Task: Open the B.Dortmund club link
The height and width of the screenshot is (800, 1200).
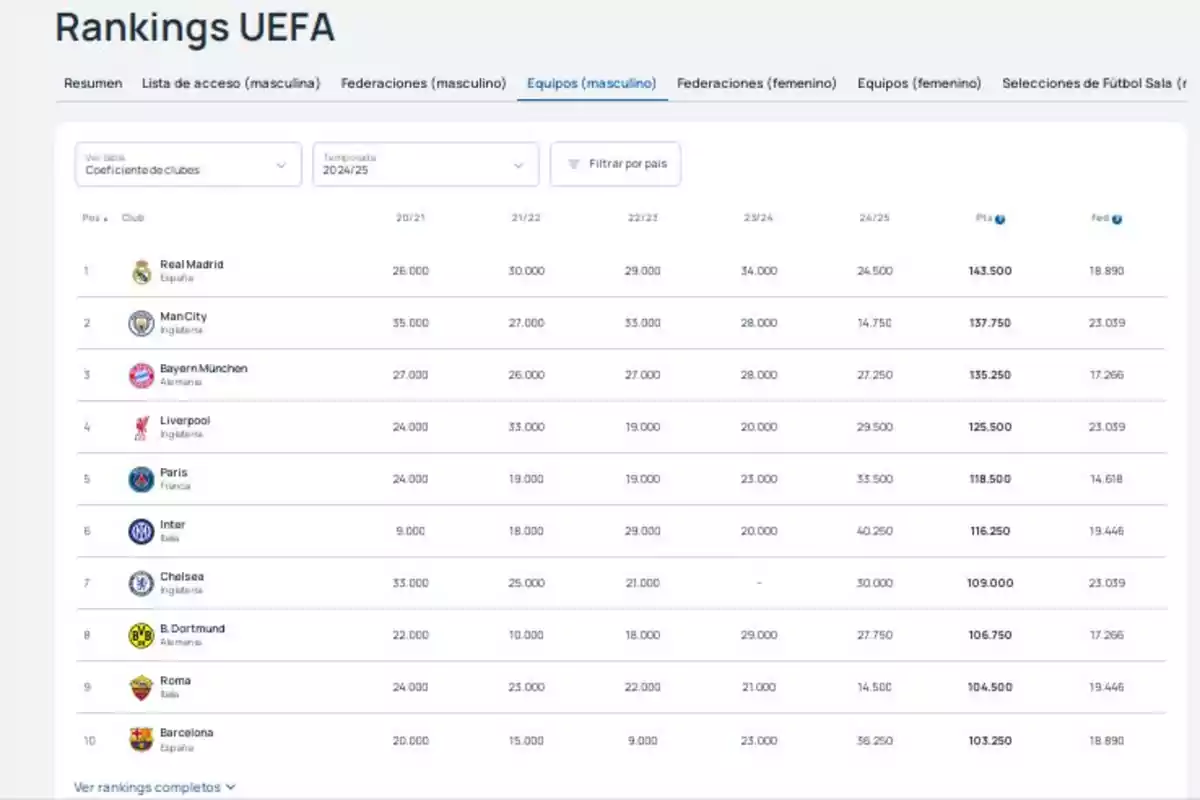Action: tap(192, 629)
